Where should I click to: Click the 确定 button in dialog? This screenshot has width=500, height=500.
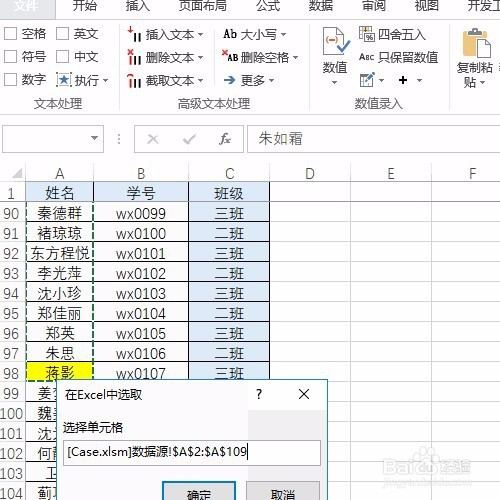click(x=199, y=492)
